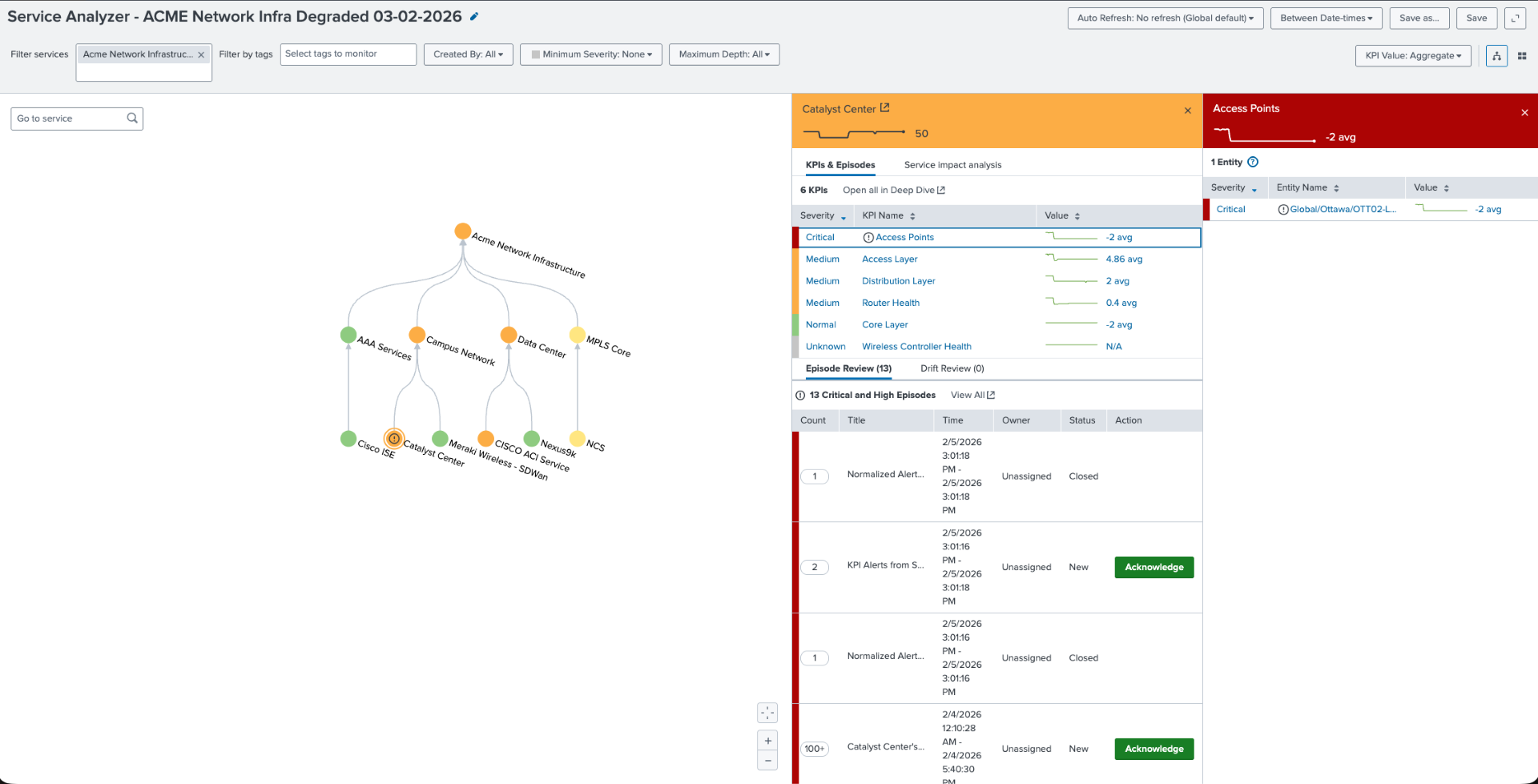Open the fullscreen expand icon
Viewport: 1538px width, 784px height.
1515,18
